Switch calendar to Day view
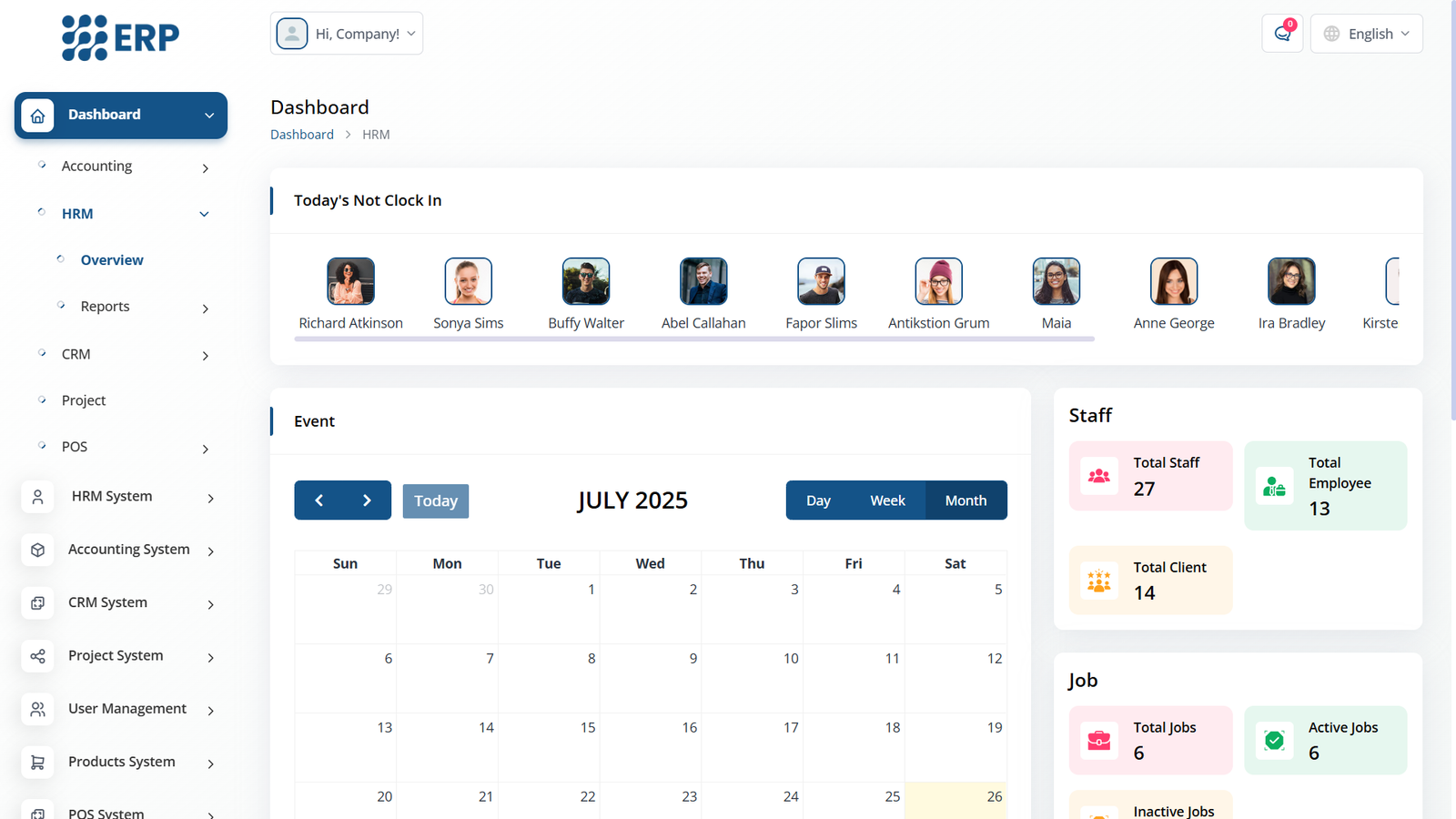The width and height of the screenshot is (1456, 819). click(x=818, y=500)
